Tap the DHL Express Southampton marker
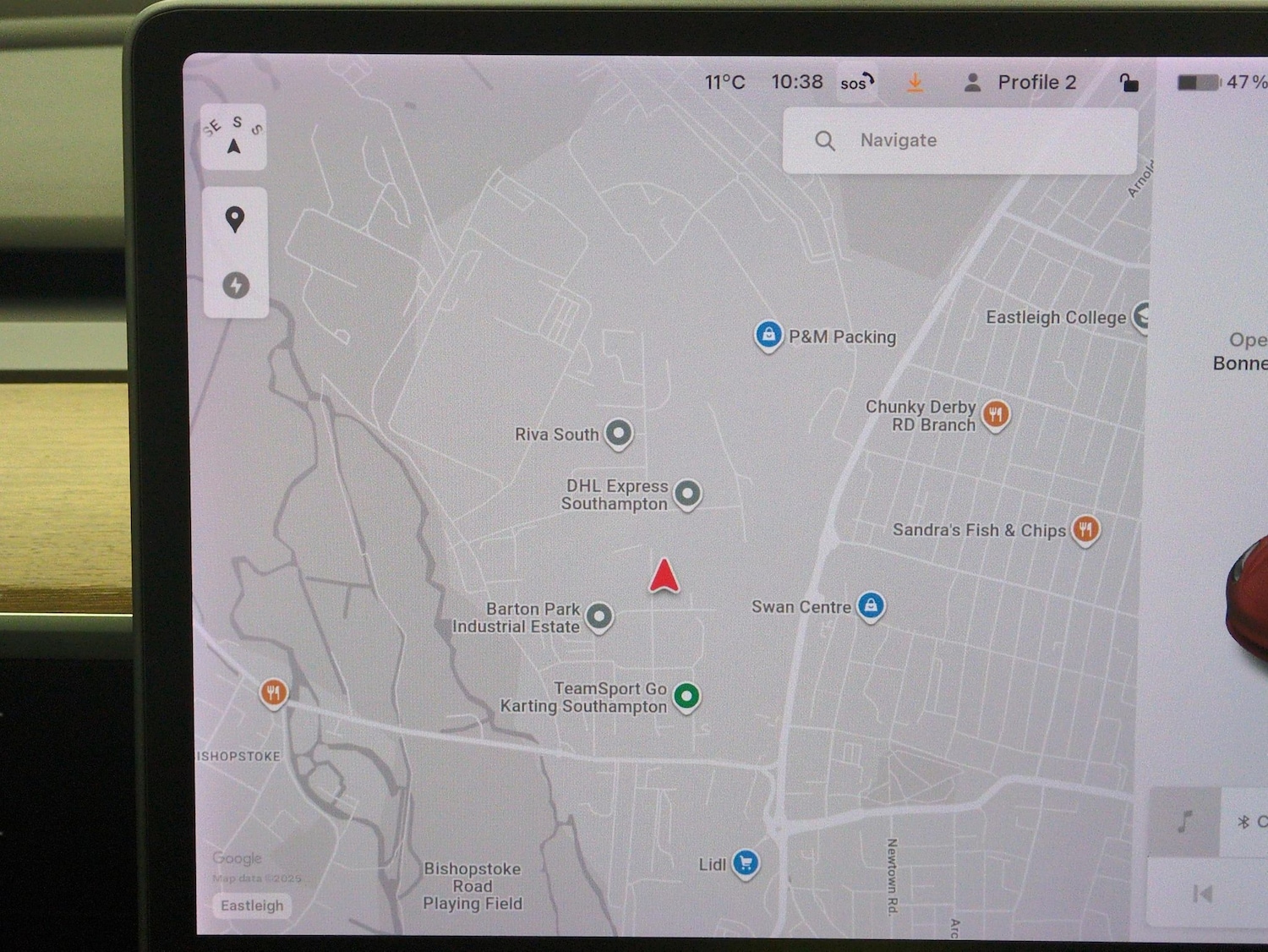1268x952 pixels. coord(688,494)
